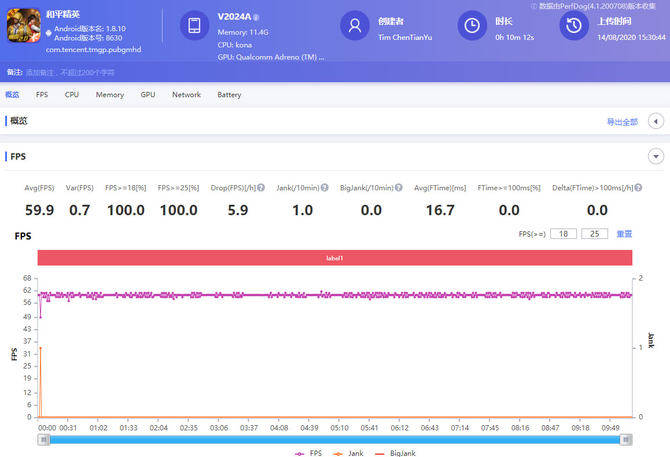This screenshot has width=670, height=457.
Task: Switch to the CPU tab
Action: point(72,95)
